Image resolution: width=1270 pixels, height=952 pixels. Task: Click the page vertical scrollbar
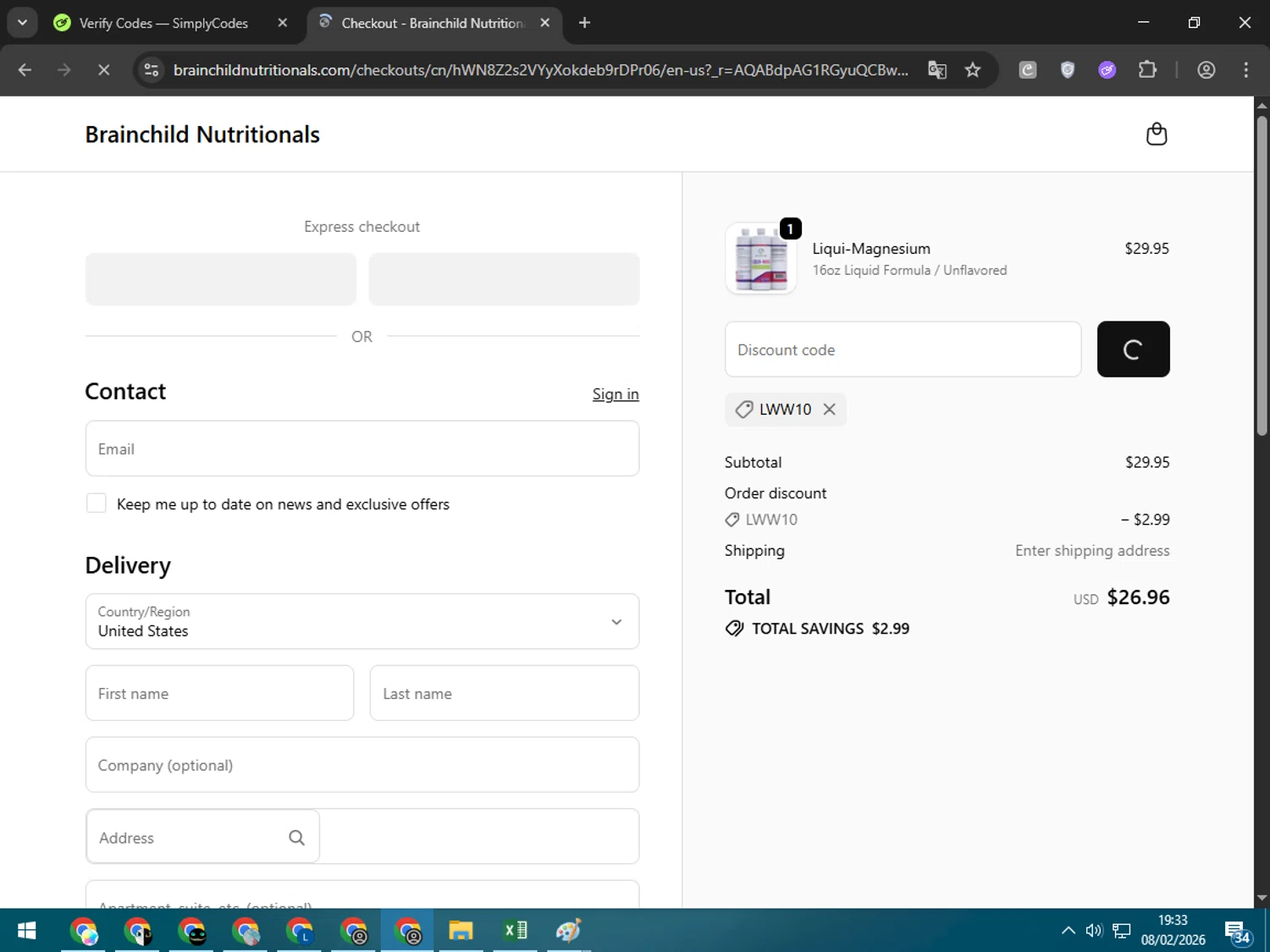1262,276
